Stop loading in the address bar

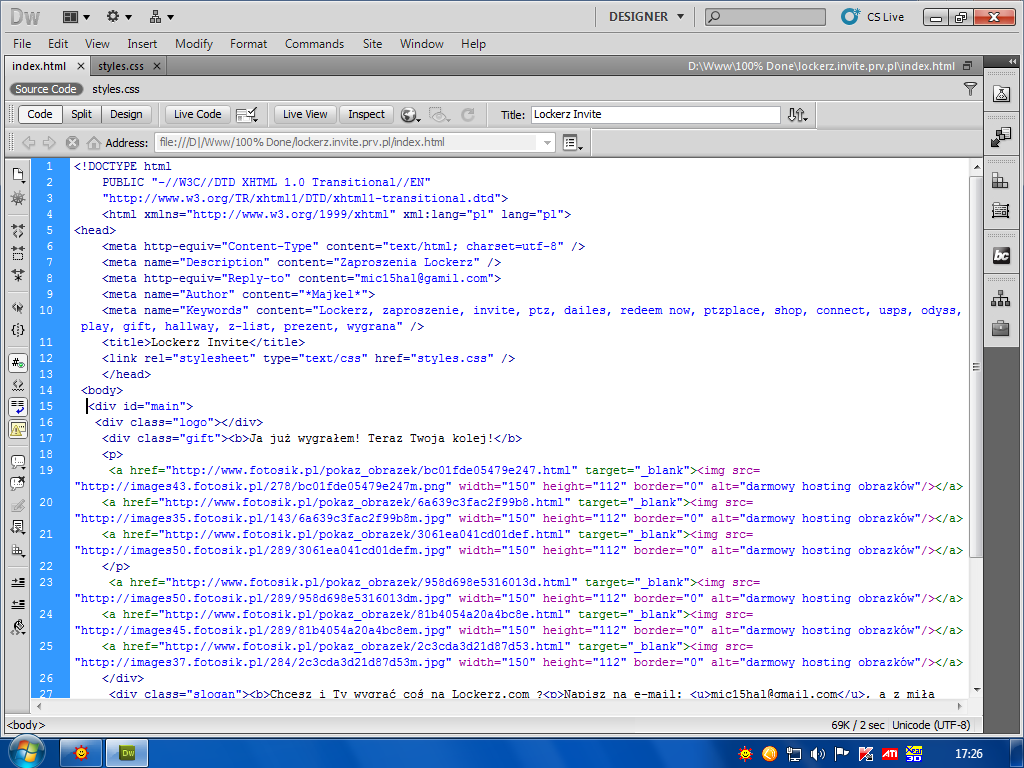[72, 142]
